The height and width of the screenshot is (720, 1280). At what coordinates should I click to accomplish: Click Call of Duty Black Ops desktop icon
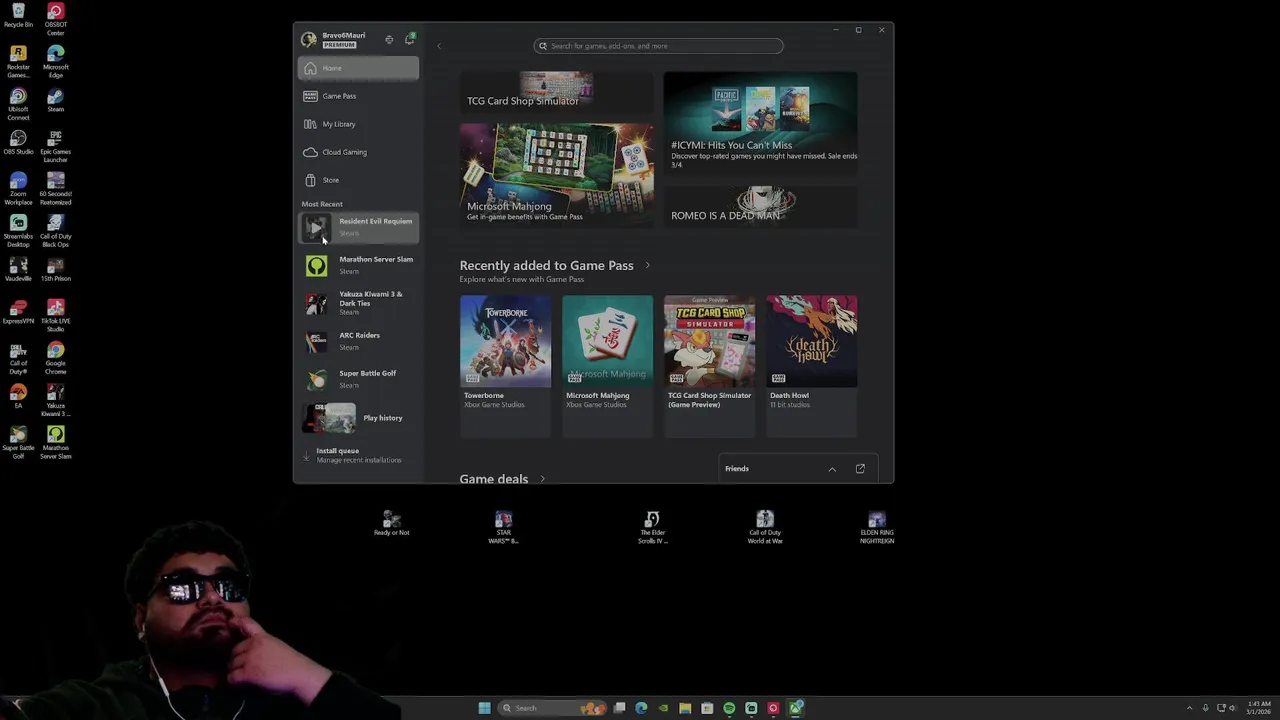coord(56,231)
